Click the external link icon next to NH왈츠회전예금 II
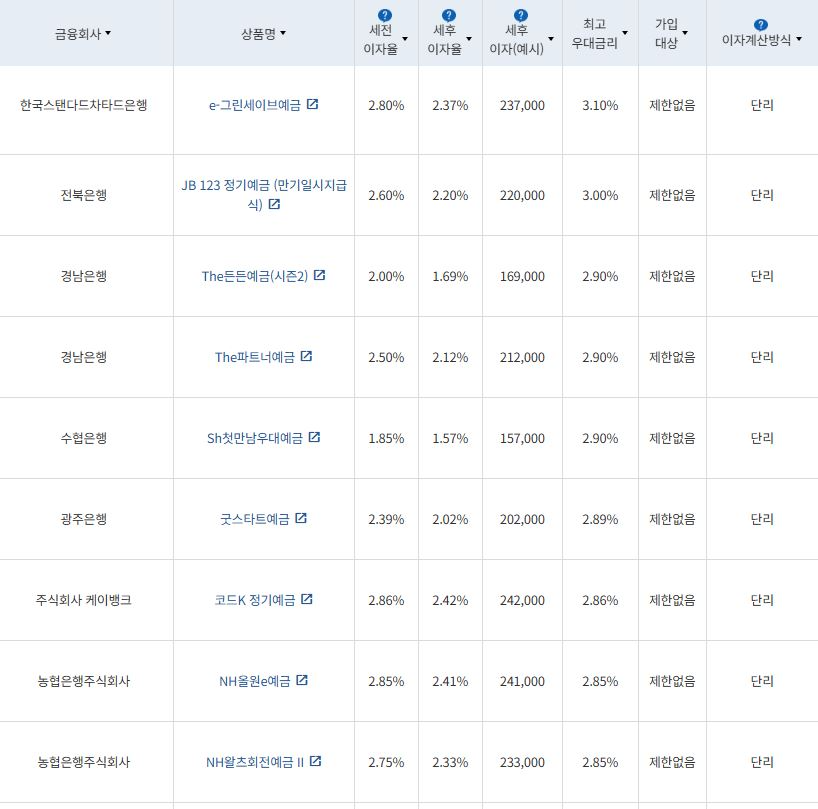 tap(317, 761)
